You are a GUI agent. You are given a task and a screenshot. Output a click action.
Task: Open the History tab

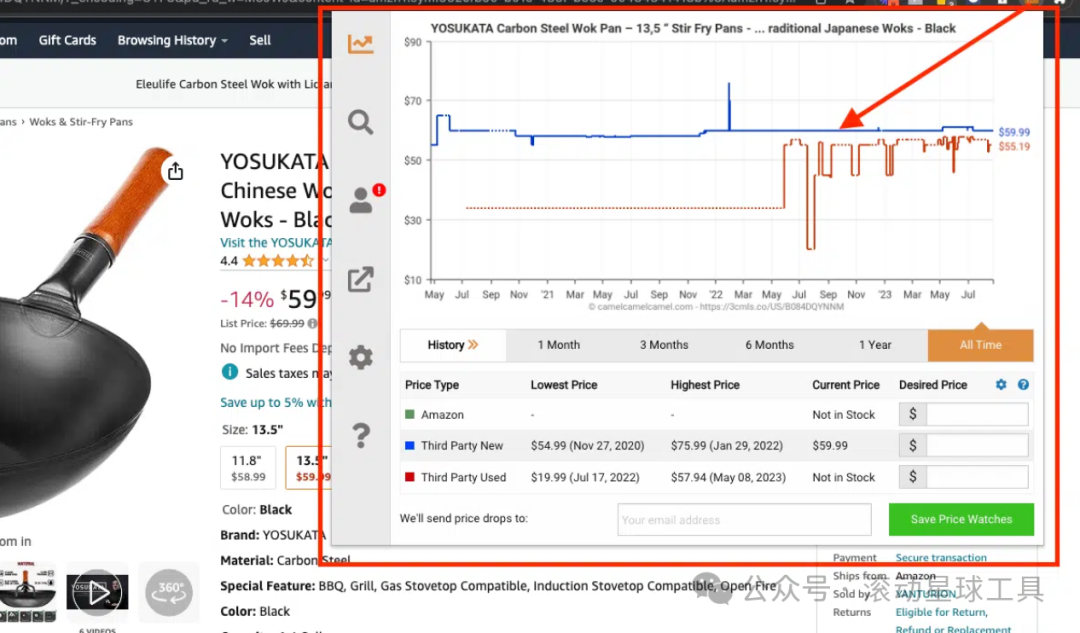point(453,345)
